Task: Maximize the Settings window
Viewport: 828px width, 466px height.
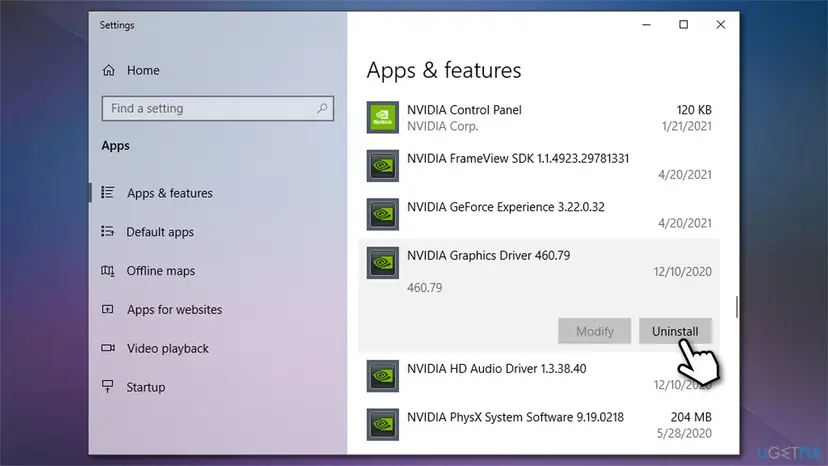Action: [683, 25]
